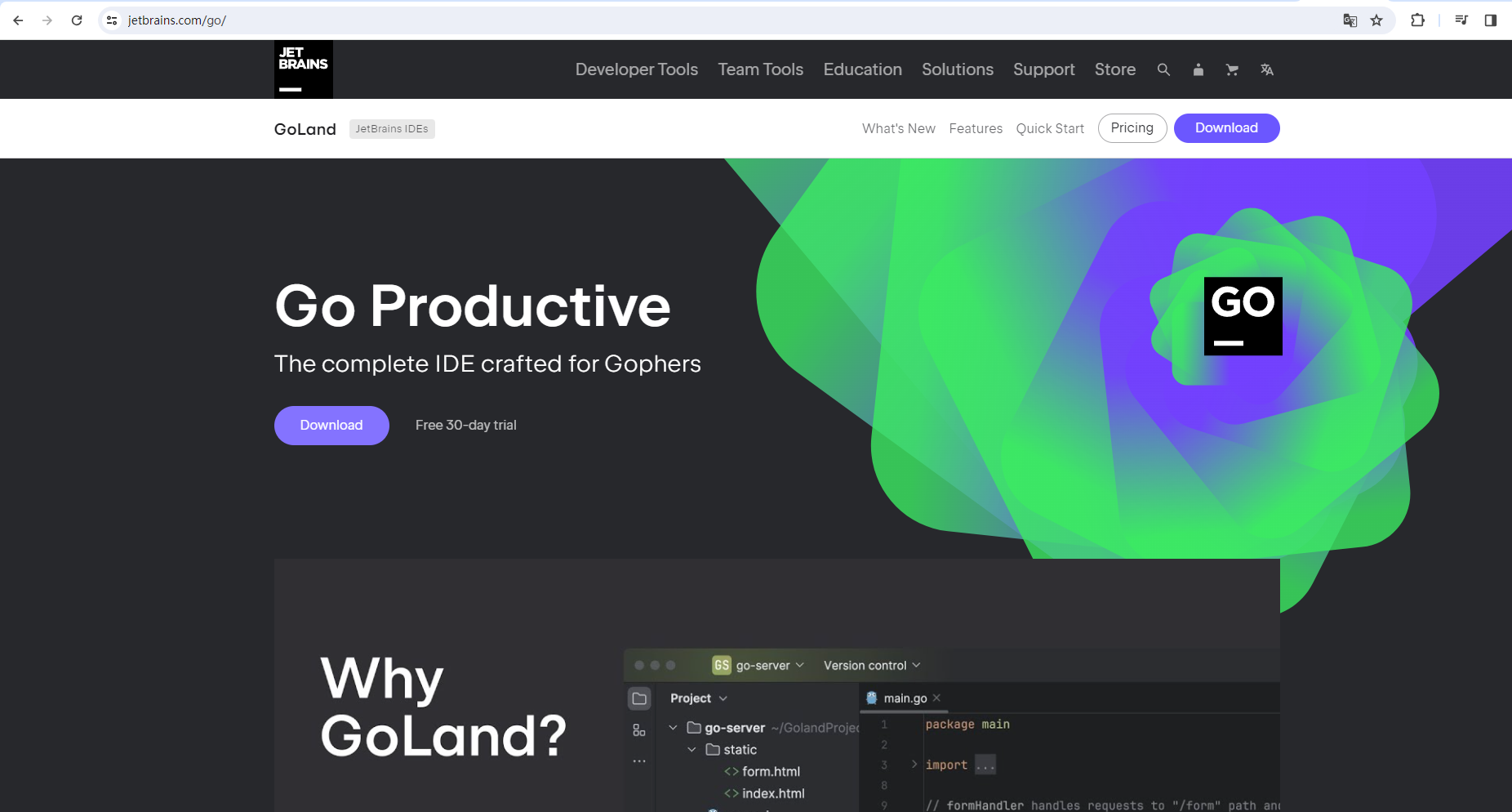The image size is (1512, 812).
Task: Bookmark this page with the star icon
Action: click(1376, 20)
